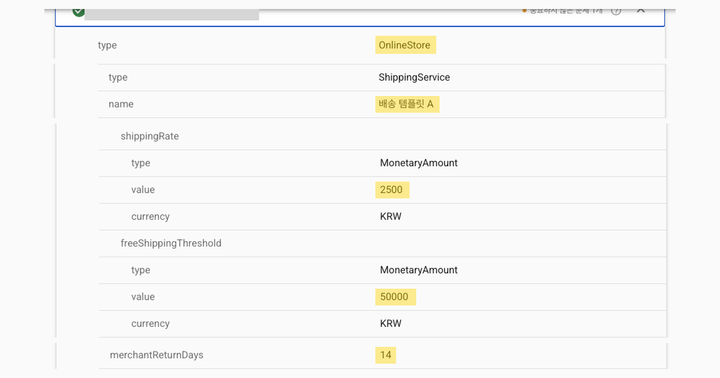Image resolution: width=720 pixels, height=378 pixels.
Task: Open the help question-mark icon in the header
Action: (x=616, y=11)
